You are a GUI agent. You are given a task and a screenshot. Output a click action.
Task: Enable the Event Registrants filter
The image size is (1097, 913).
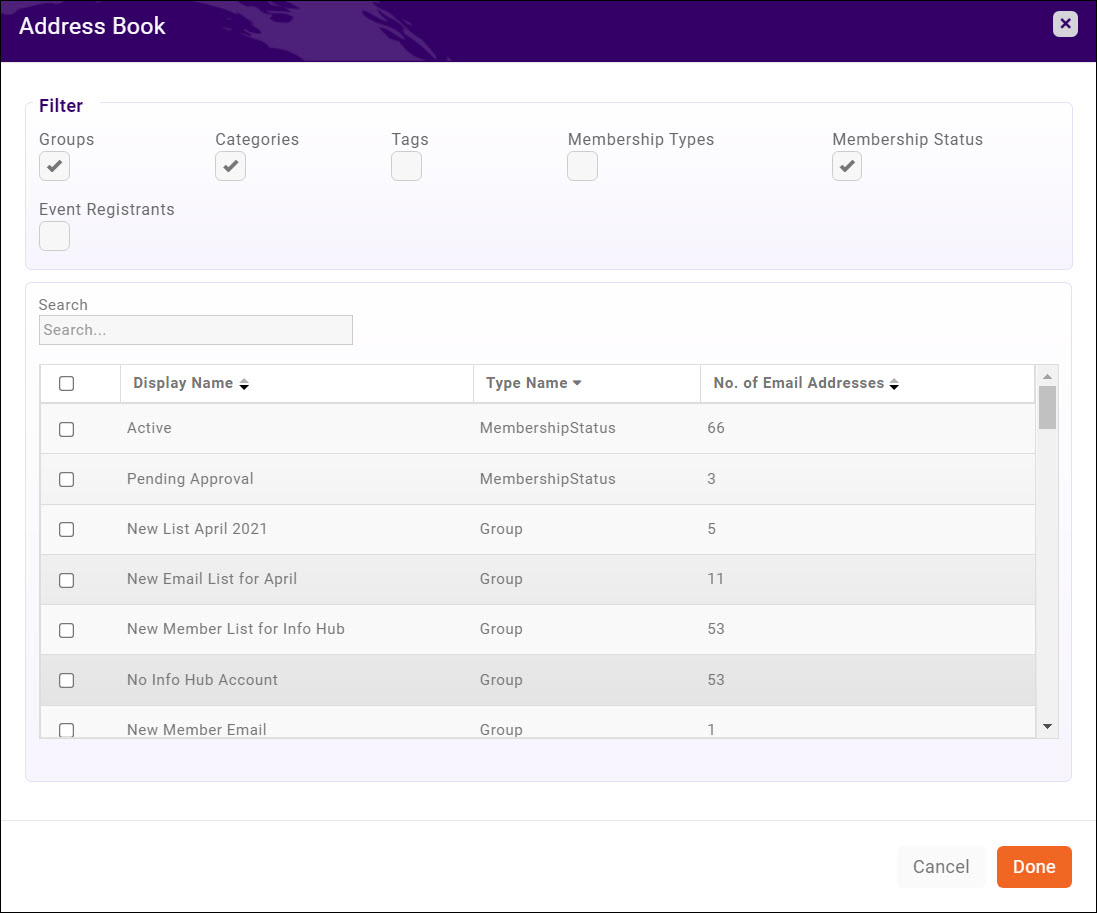[x=54, y=236]
